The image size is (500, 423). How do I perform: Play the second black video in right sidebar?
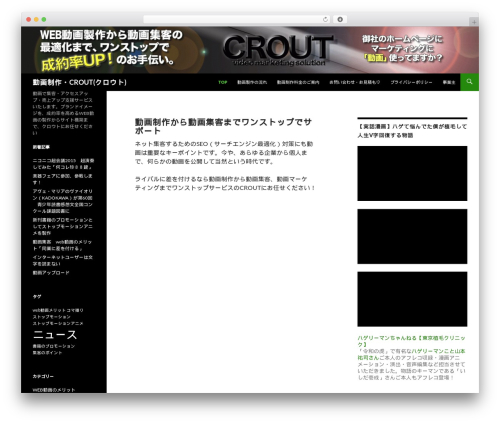coord(412,236)
